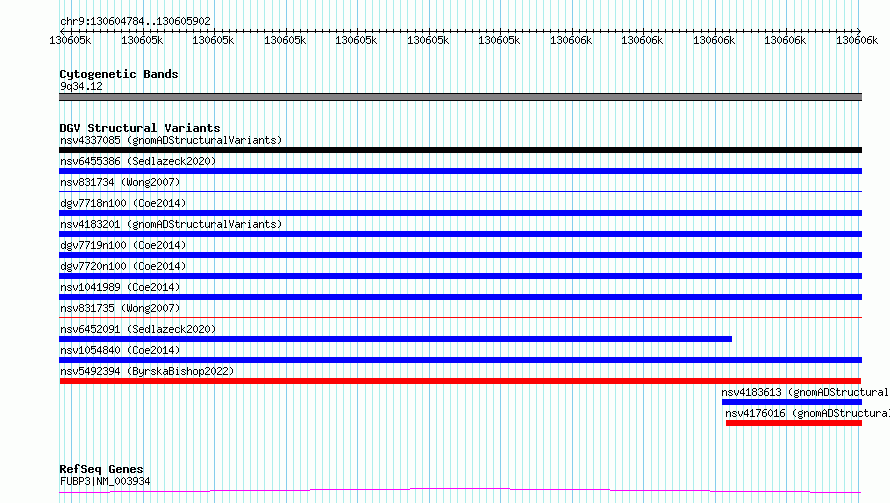Viewport: 890px width, 503px height.
Task: Click the 9q34.12 band label
Action: [x=81, y=86]
